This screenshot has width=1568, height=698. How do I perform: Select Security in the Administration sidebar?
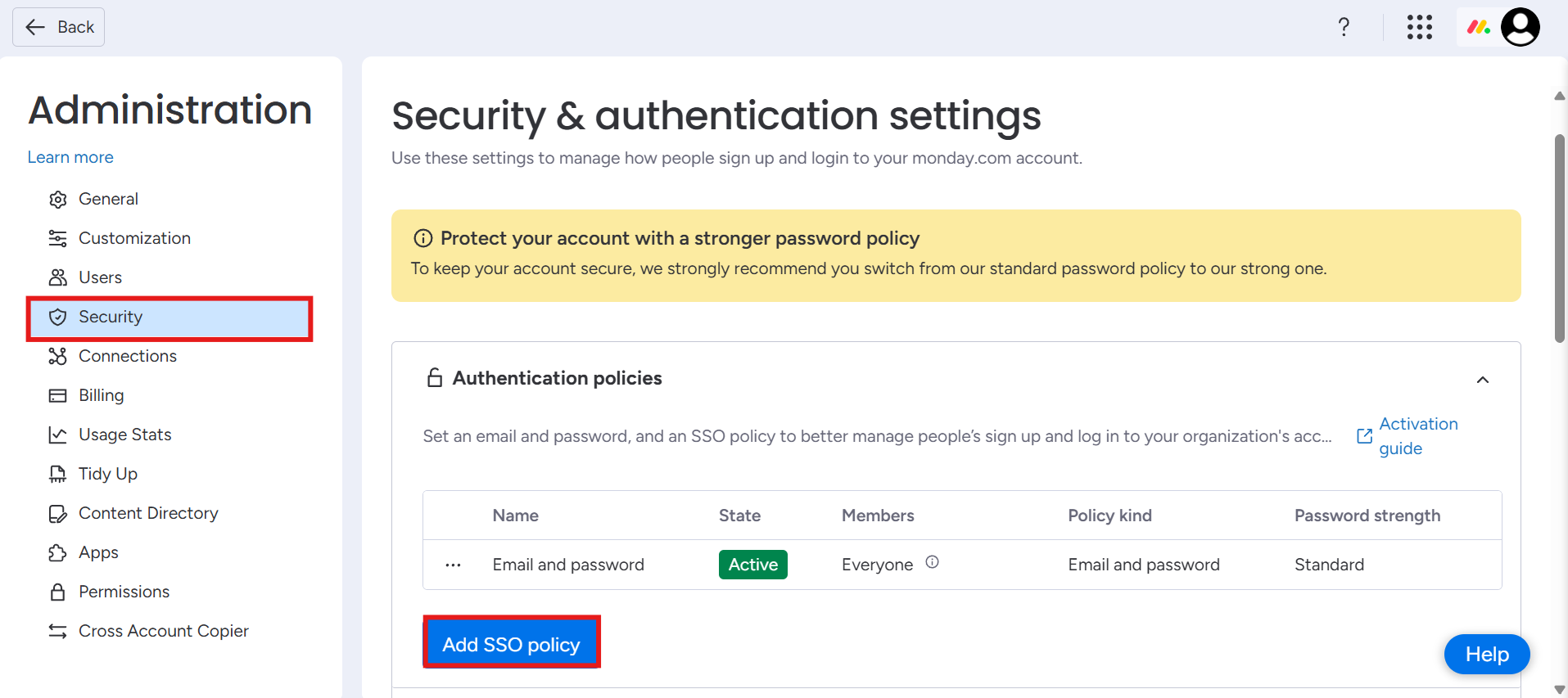(111, 317)
